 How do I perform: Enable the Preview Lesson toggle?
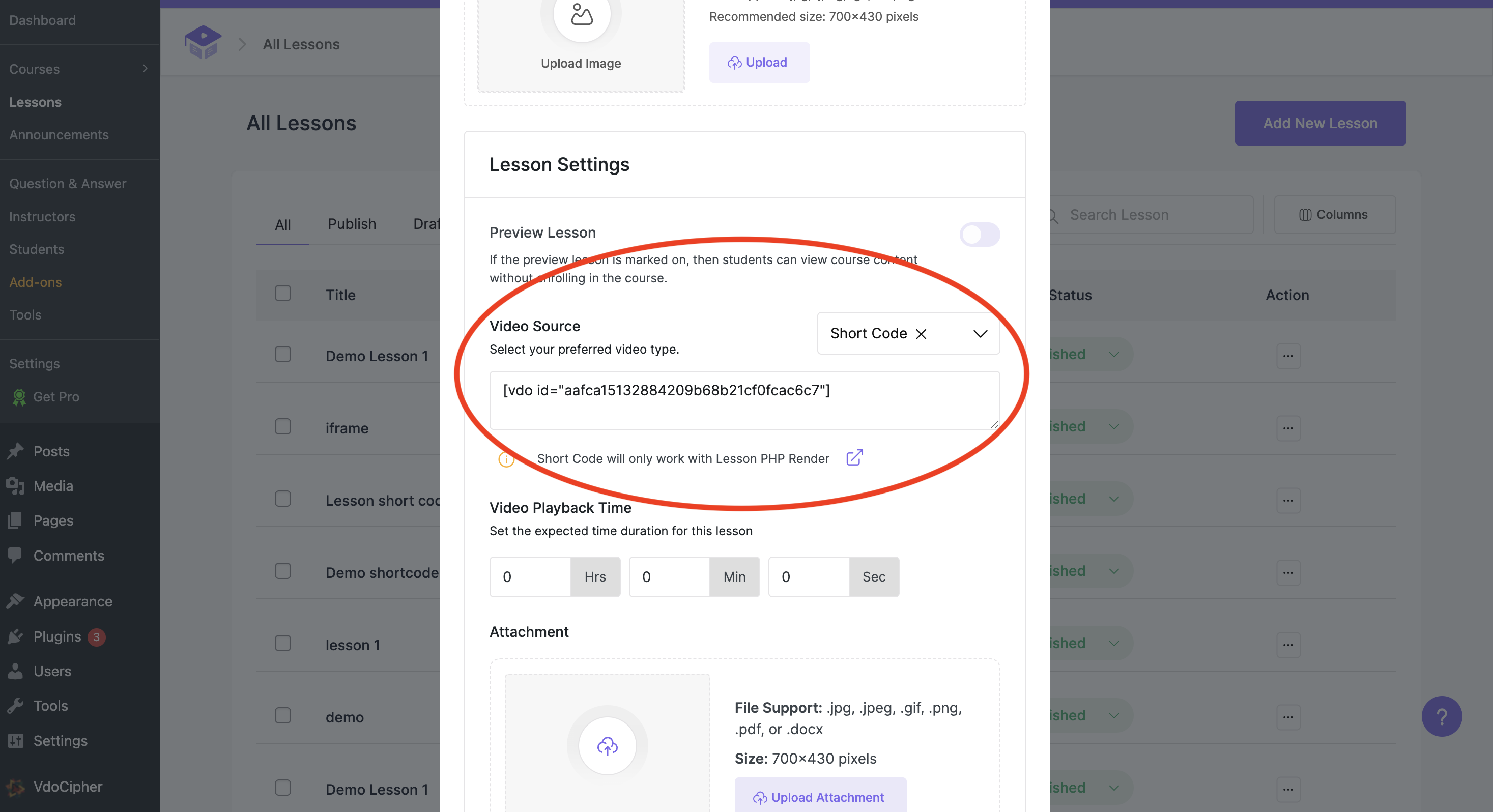click(980, 235)
